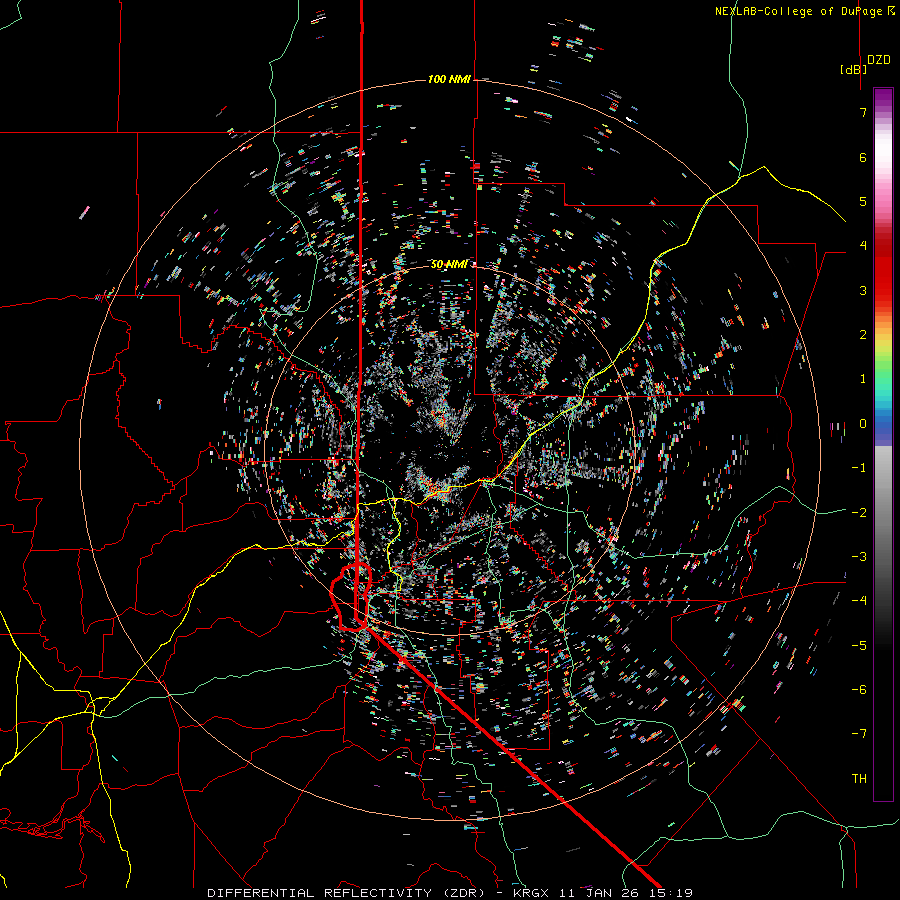Click the -7 value on the scale
Image resolution: width=900 pixels, height=900 pixels.
859,734
